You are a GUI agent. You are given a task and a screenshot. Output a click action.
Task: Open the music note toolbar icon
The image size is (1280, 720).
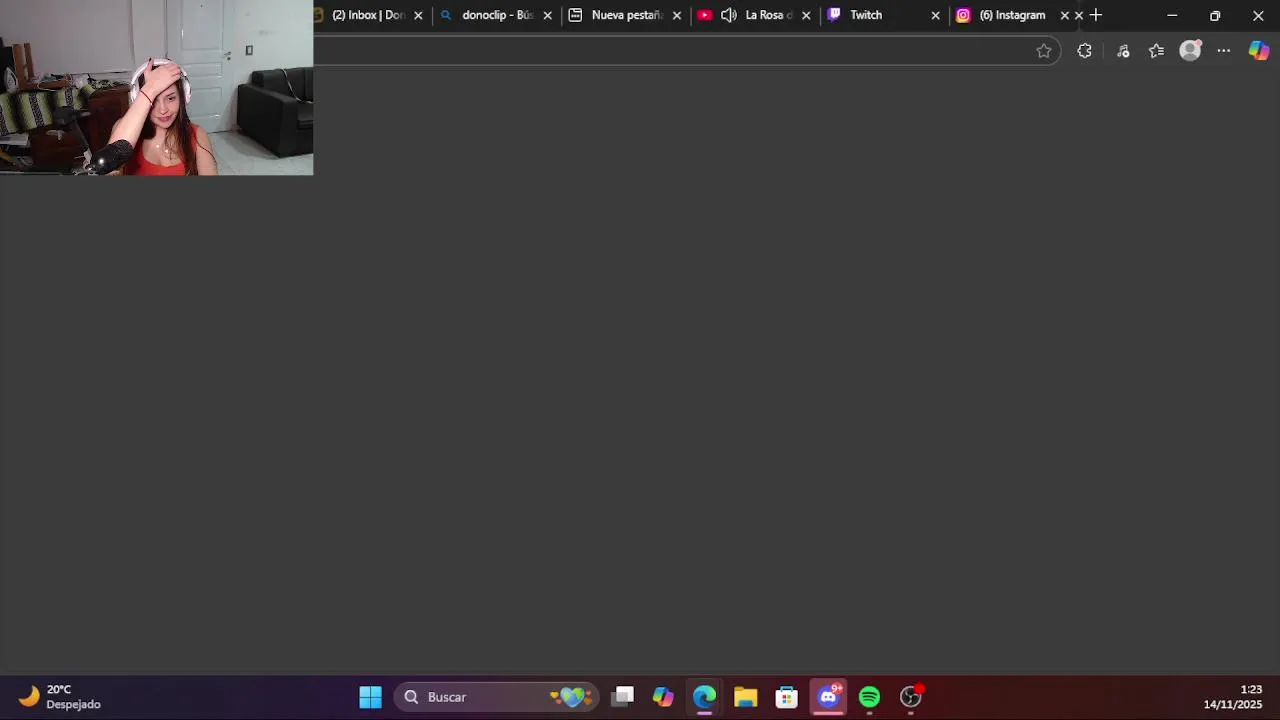1123,51
